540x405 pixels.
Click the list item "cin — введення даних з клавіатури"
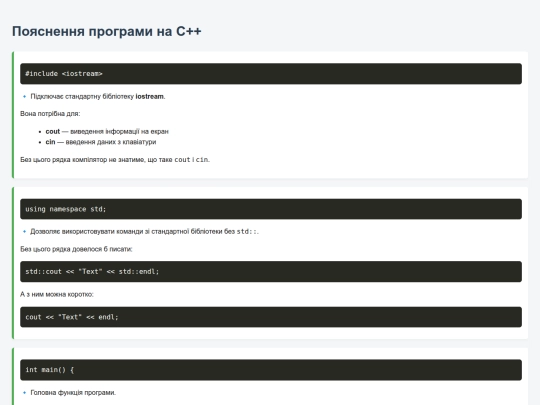[x=101, y=142]
